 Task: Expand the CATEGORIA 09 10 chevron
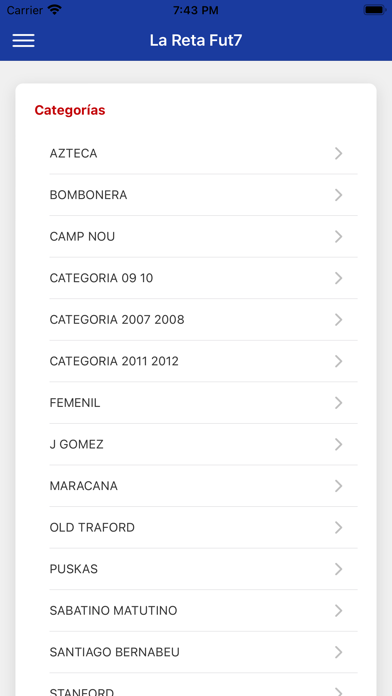click(338, 278)
